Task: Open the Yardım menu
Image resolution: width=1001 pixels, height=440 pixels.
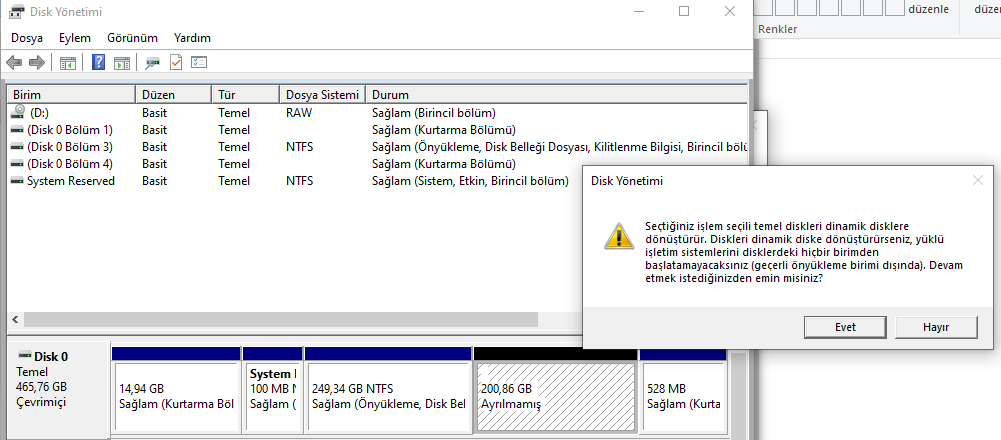Action: click(x=192, y=38)
